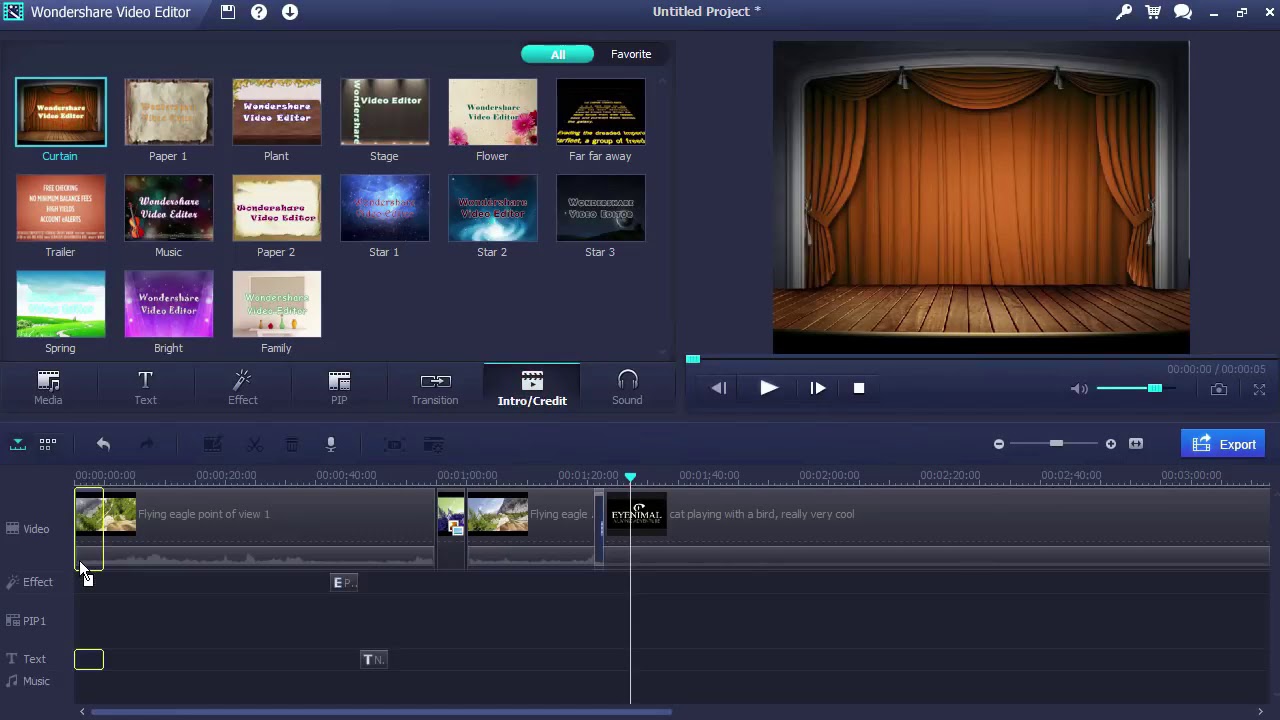Click the redo arrow in timeline toolbar
1280x720 pixels.
147,444
